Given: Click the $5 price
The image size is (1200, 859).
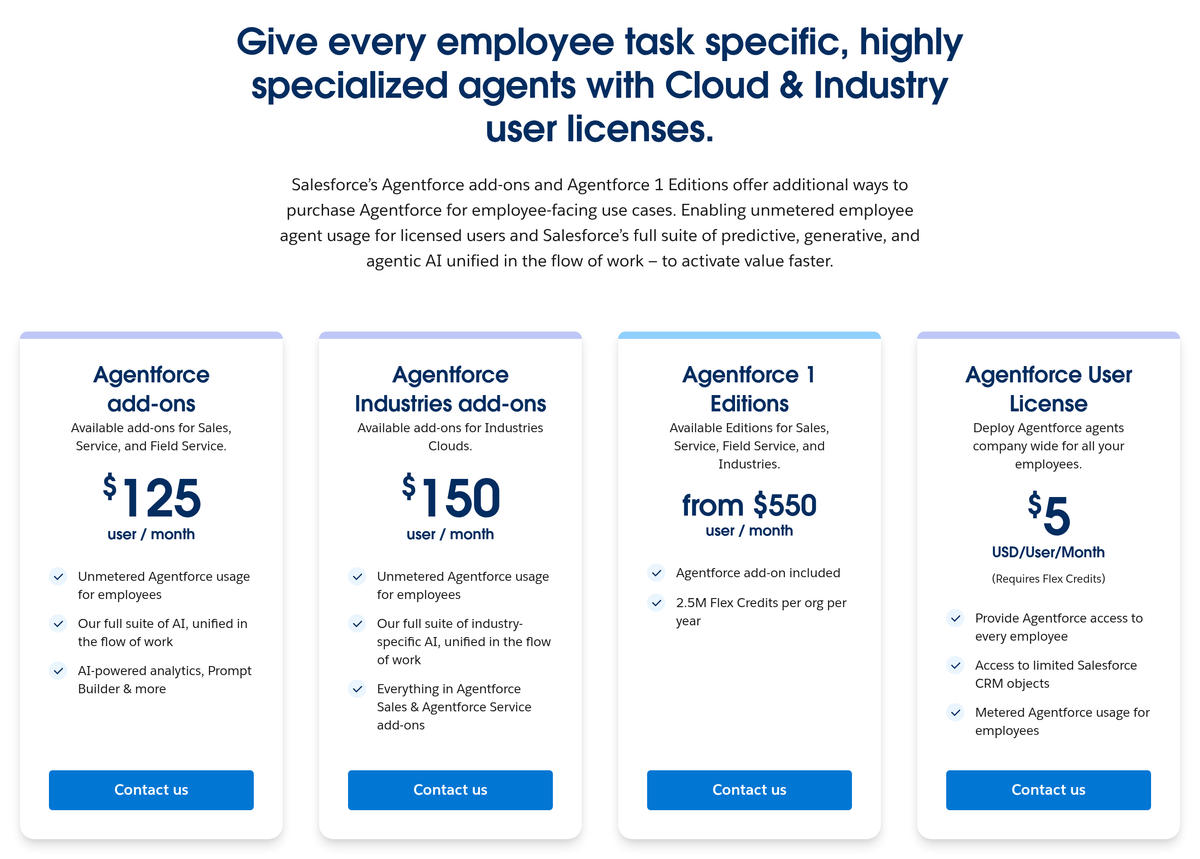Looking at the screenshot, I should point(1048,515).
